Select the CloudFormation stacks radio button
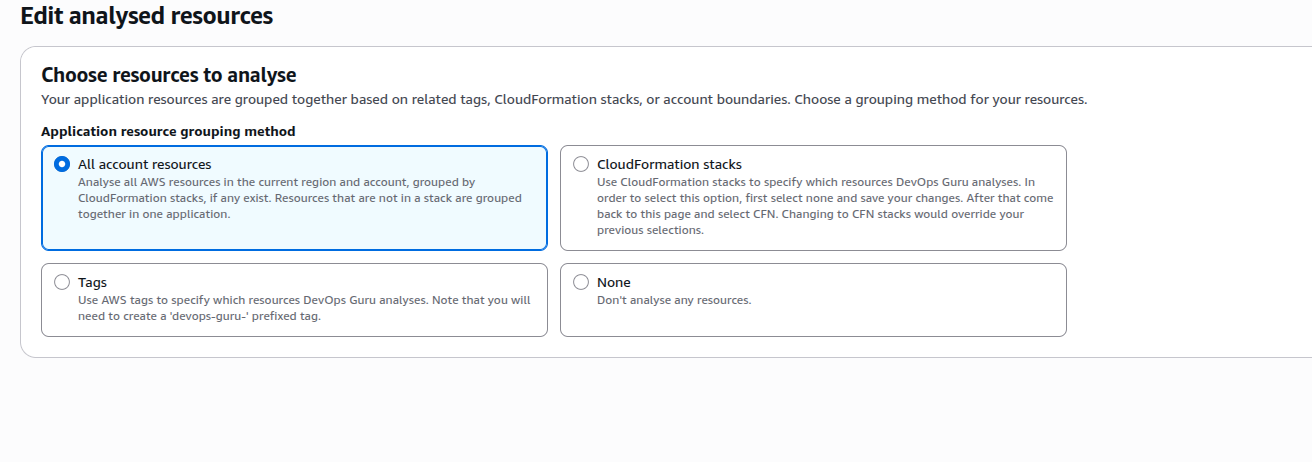Viewport: 1312px width, 462px height. (581, 164)
